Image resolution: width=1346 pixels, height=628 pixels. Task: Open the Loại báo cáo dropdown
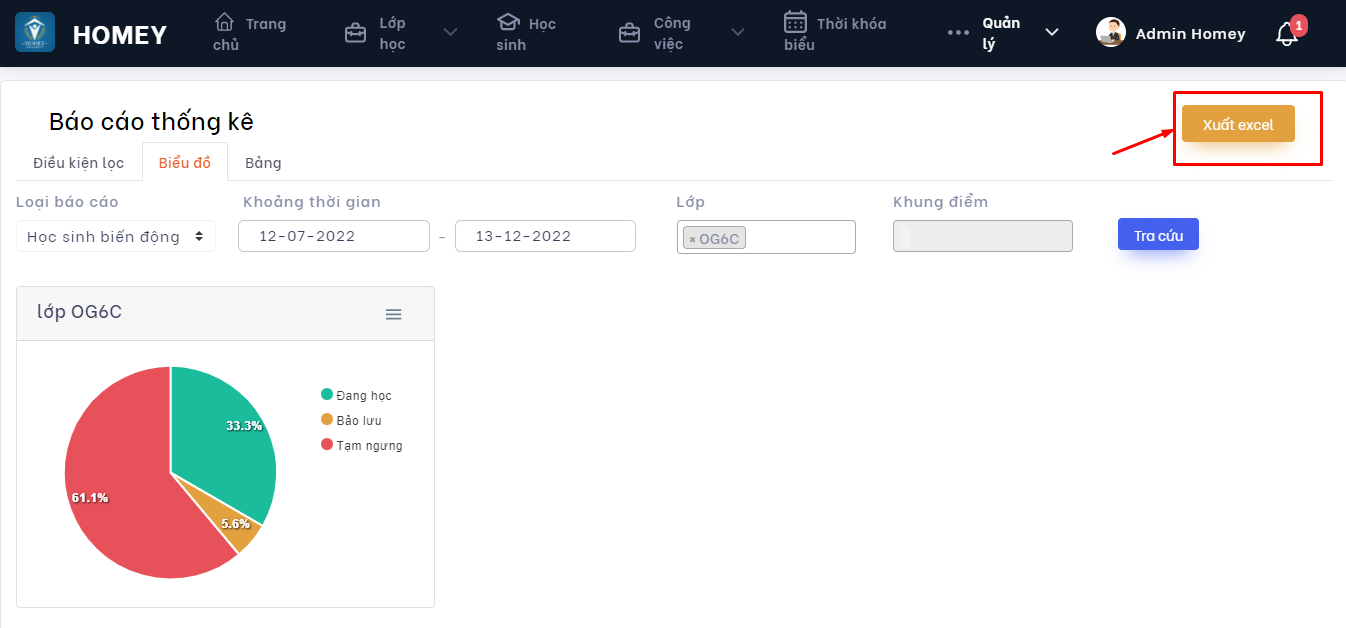[x=116, y=237]
